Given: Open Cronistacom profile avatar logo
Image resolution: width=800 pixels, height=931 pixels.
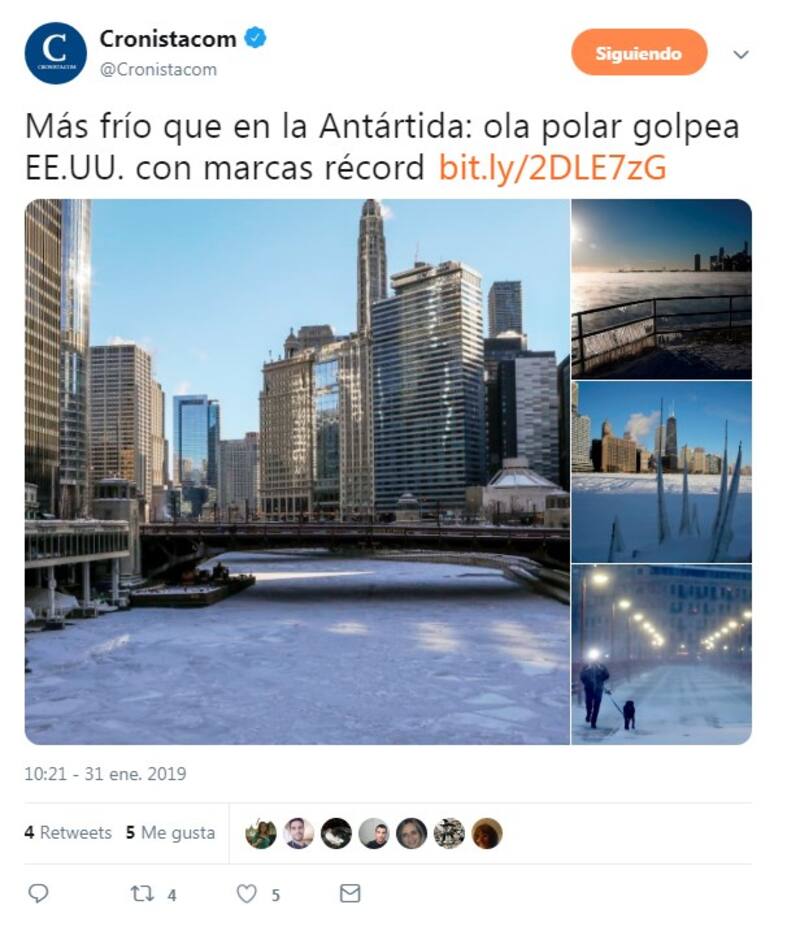Looking at the screenshot, I should coord(56,53).
